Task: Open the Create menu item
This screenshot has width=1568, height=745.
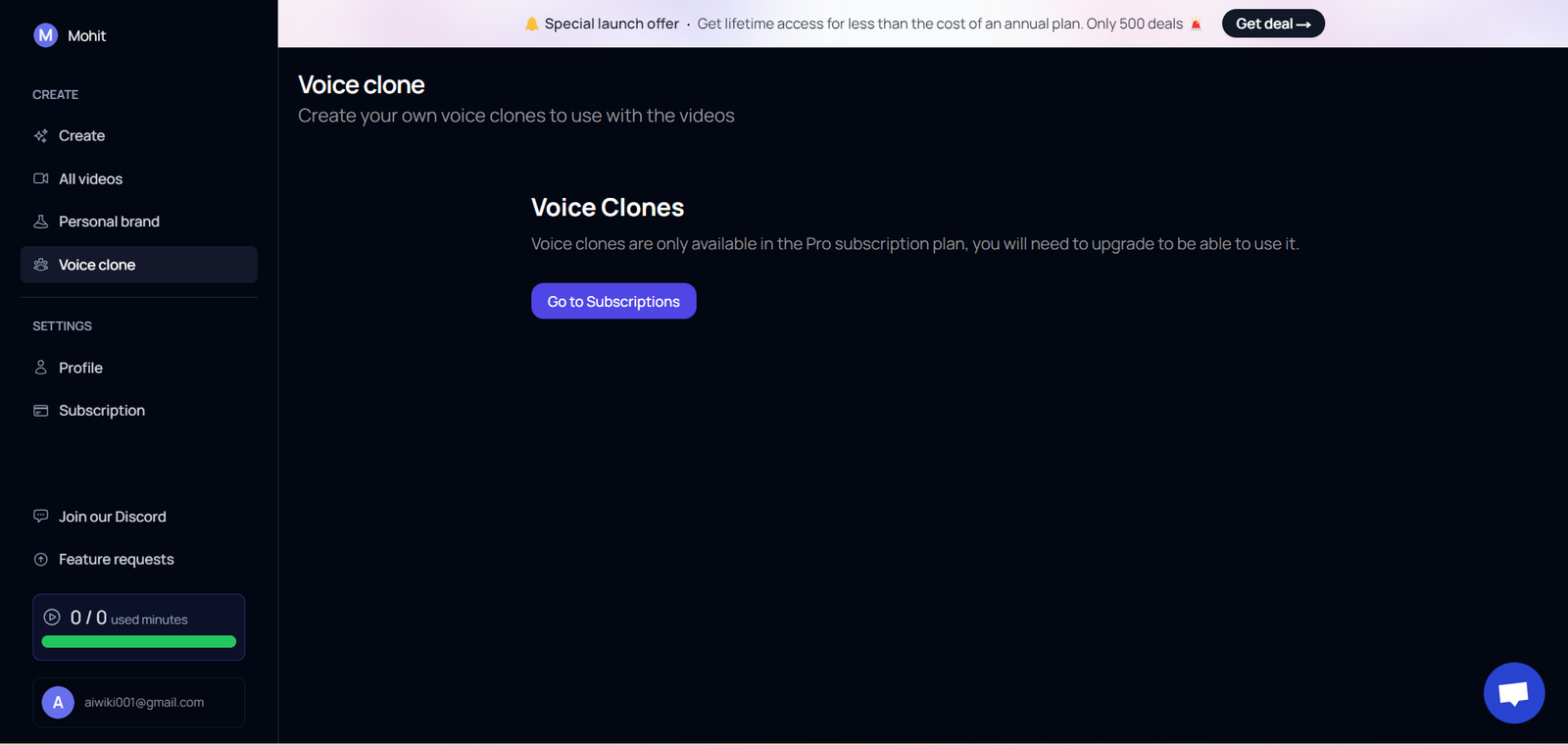Action: coord(139,136)
